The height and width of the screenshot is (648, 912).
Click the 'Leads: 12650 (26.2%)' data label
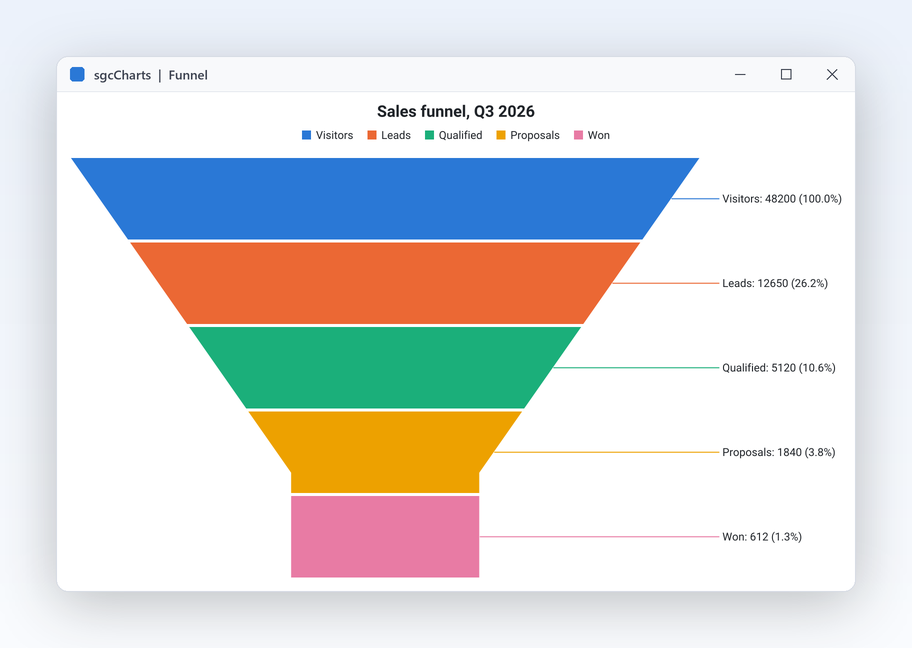coord(775,283)
